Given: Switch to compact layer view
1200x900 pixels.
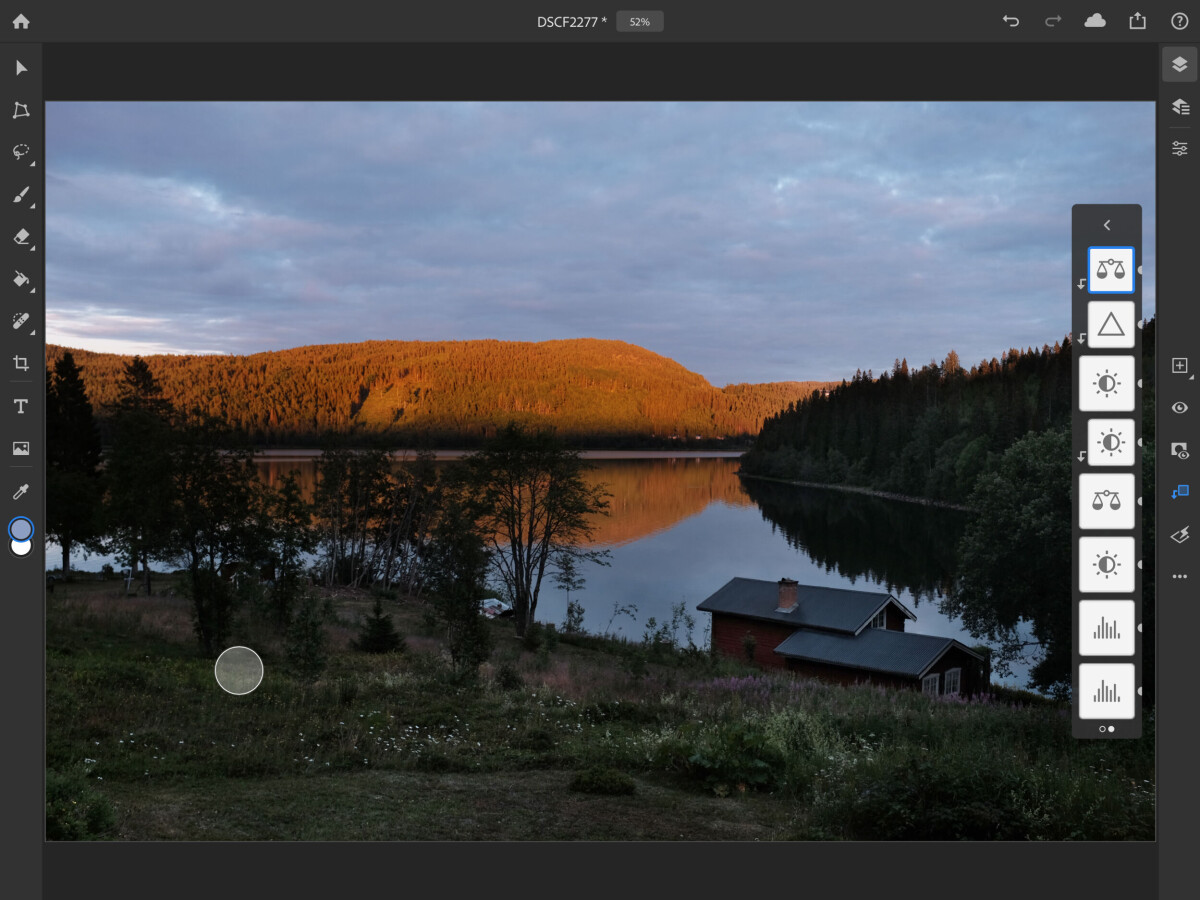Looking at the screenshot, I should coord(1180,64).
